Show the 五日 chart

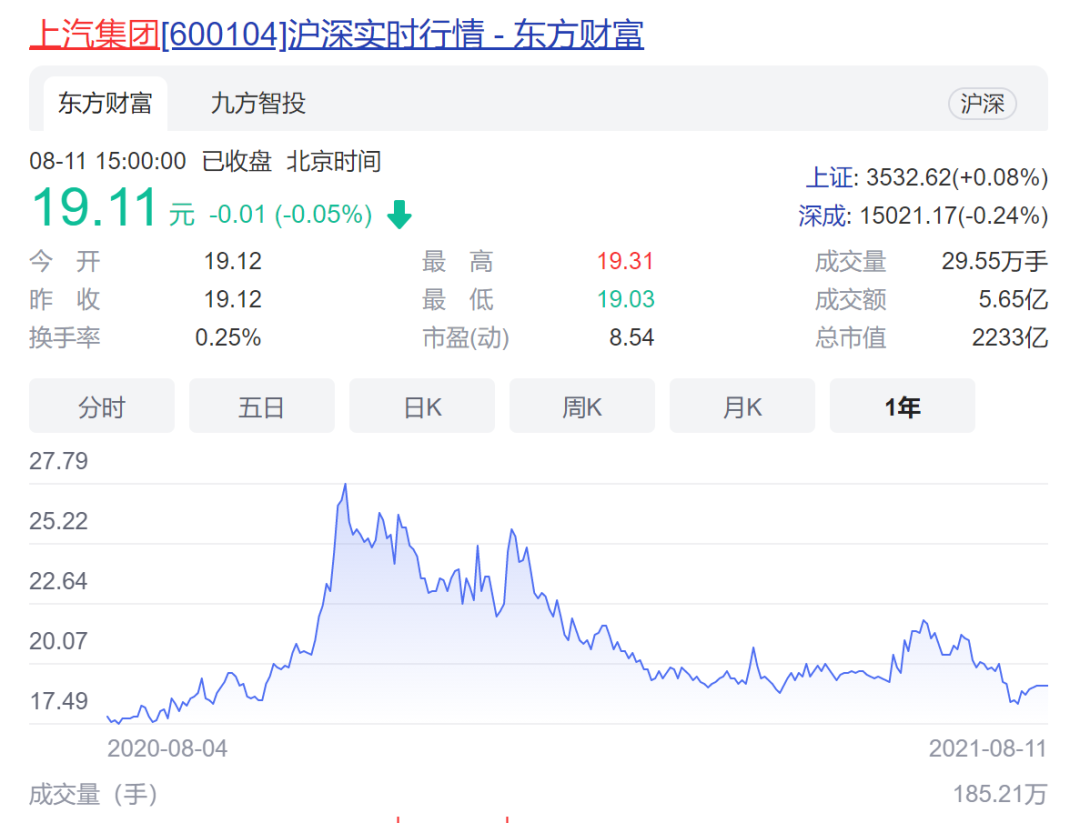click(262, 406)
